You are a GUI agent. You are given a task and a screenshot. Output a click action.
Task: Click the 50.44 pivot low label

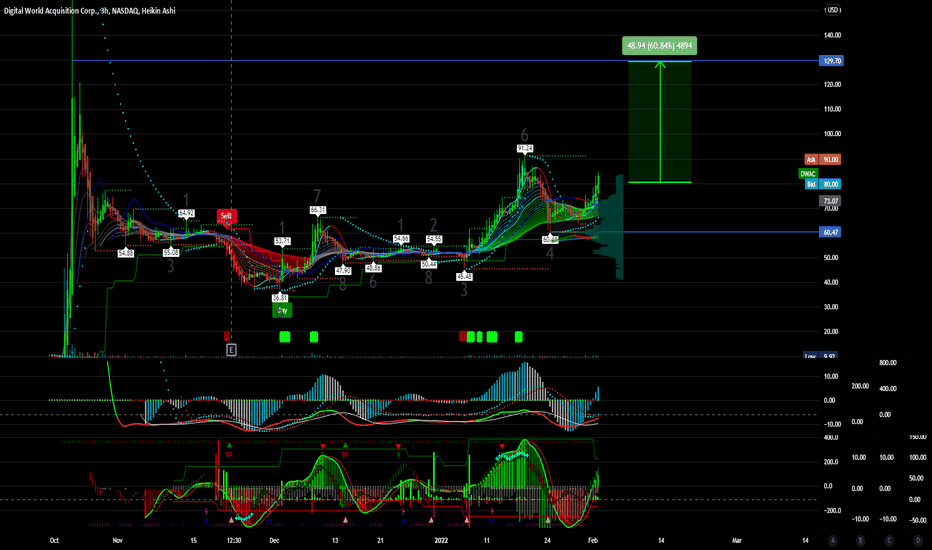pyautogui.click(x=429, y=264)
